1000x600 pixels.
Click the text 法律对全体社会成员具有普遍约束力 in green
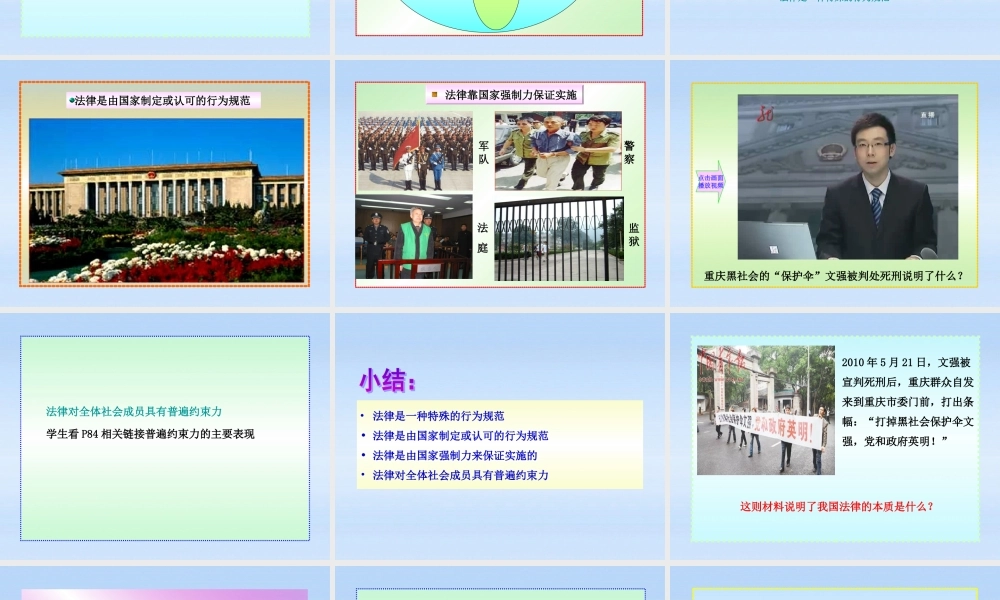click(134, 411)
